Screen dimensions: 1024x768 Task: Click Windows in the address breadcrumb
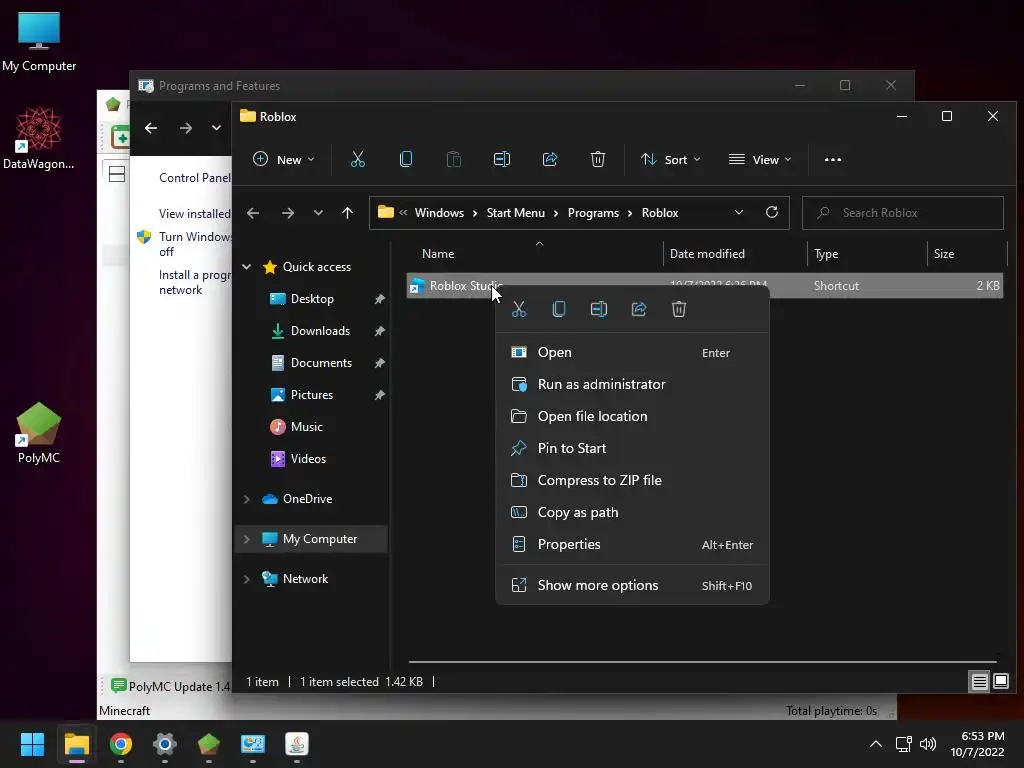pyautogui.click(x=439, y=213)
